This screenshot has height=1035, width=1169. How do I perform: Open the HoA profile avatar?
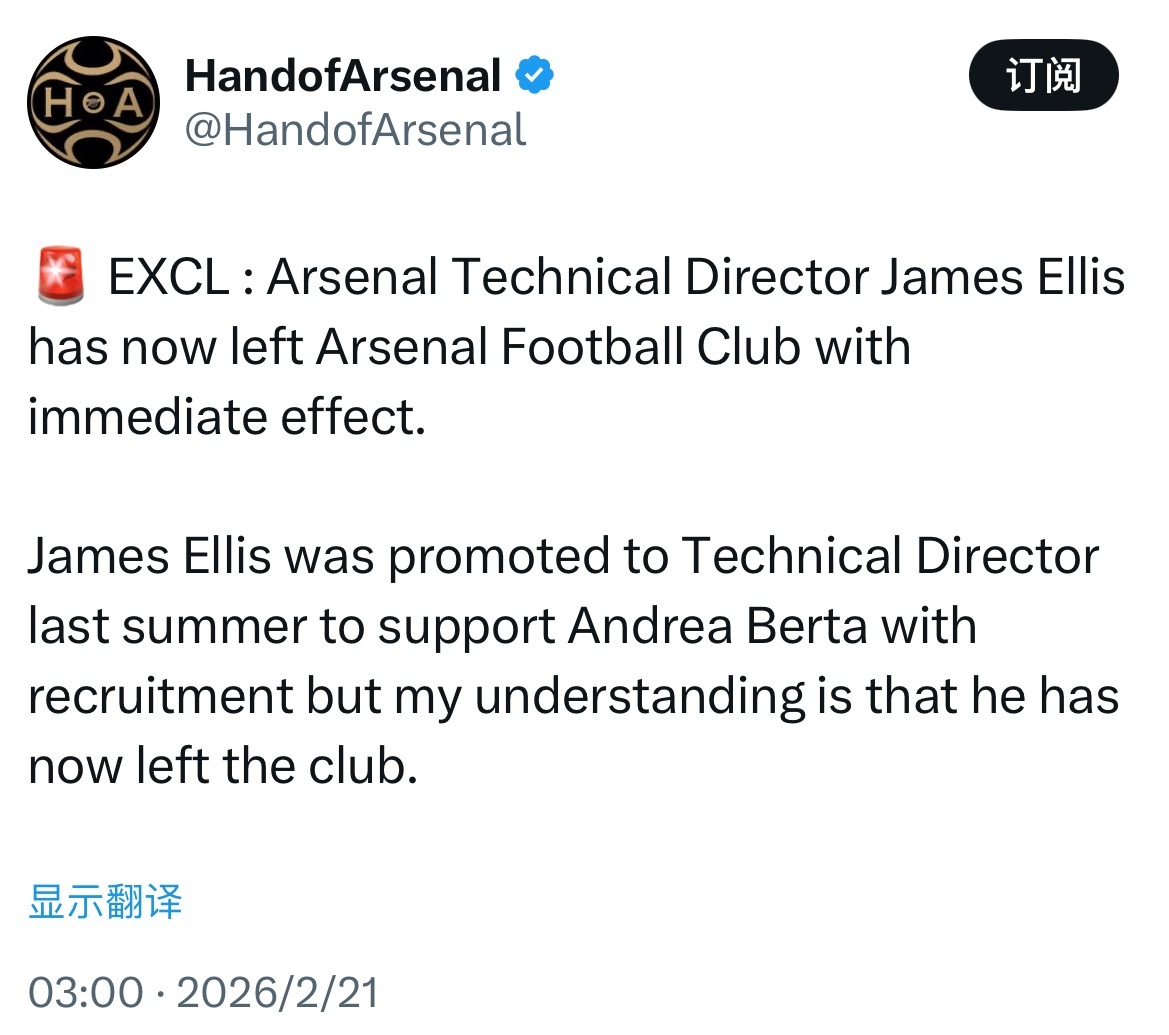click(x=93, y=102)
